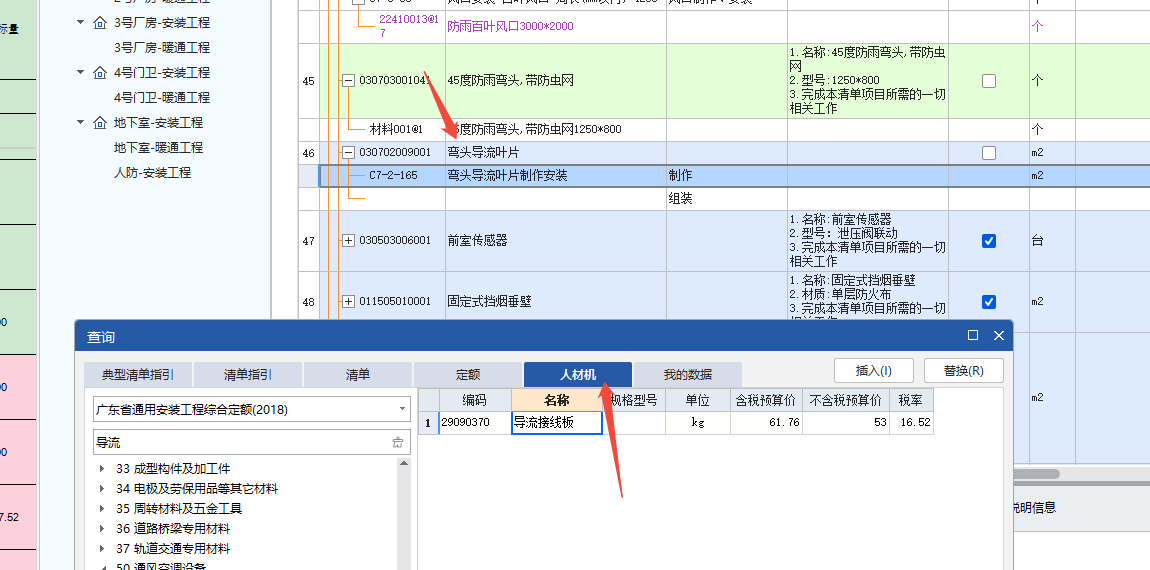Click the 防雨百叶风口3000*2000 cell
This screenshot has height=570, width=1150.
tap(555, 26)
